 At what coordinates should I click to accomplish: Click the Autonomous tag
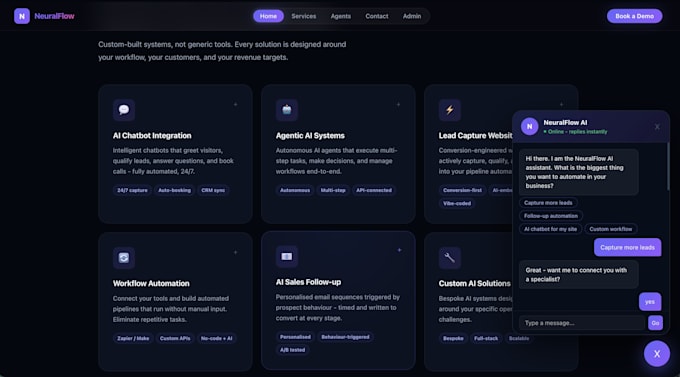295,190
